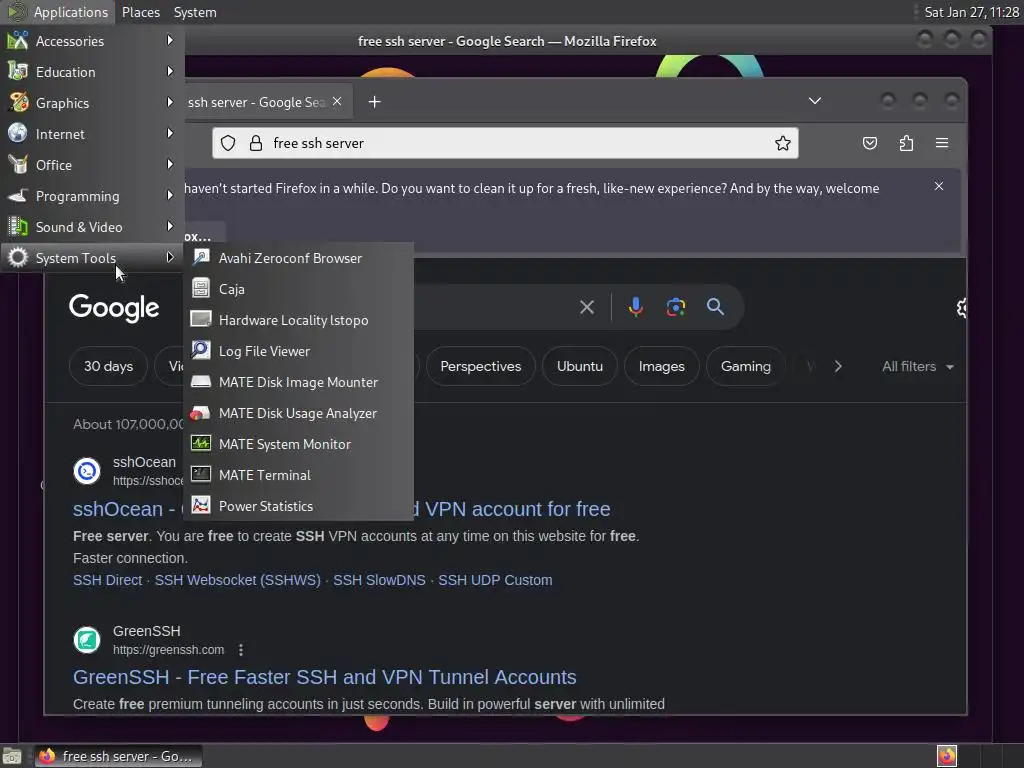The width and height of the screenshot is (1024, 768).
Task: Open the Education submenu
Action: click(x=92, y=72)
